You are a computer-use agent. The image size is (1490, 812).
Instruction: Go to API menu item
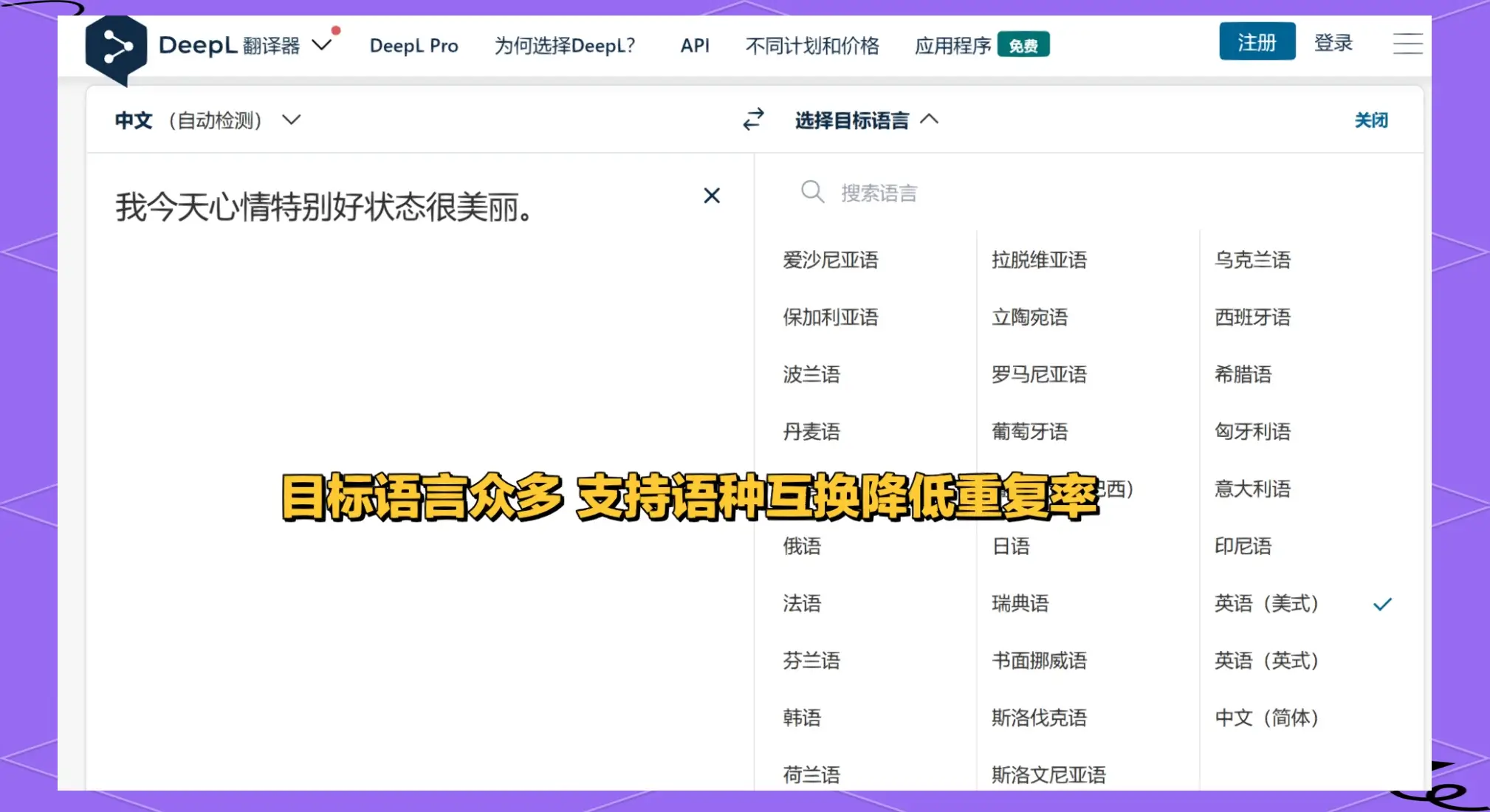(695, 46)
